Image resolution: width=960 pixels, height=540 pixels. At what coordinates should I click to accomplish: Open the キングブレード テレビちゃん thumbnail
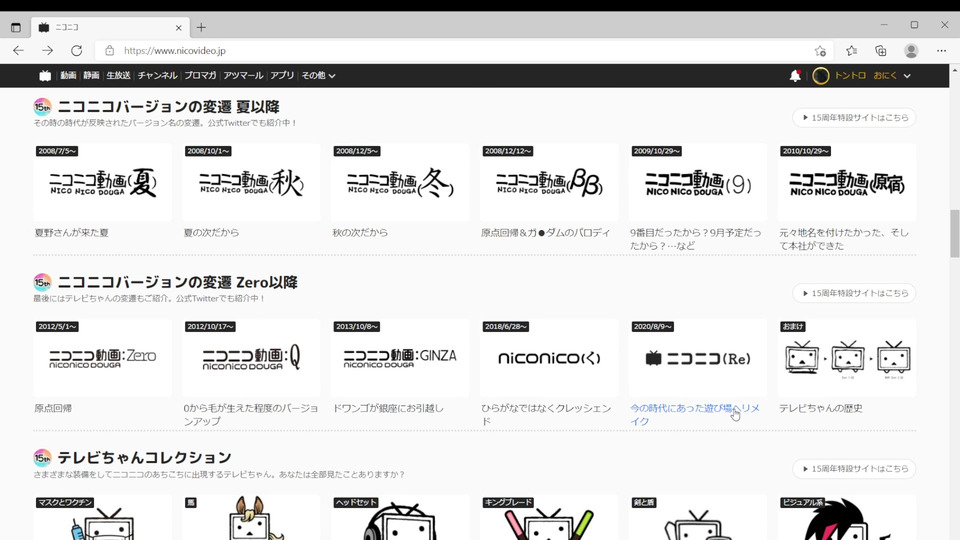tap(549, 518)
